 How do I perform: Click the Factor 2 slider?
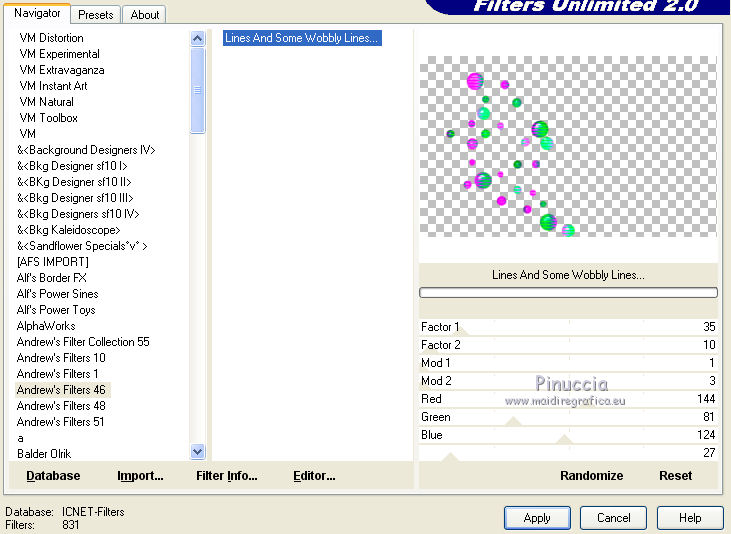coord(568,345)
